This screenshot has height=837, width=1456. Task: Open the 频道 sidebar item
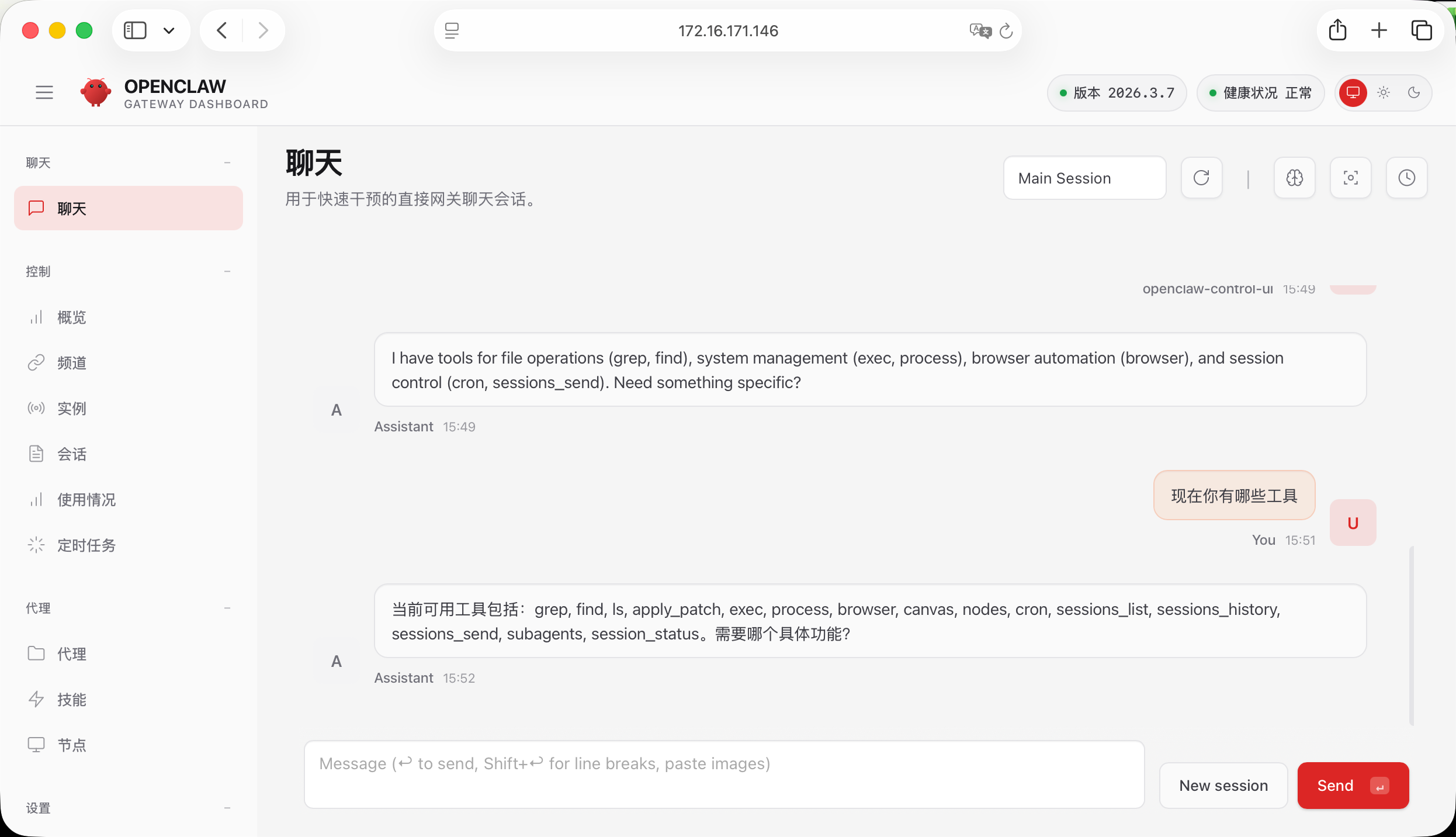71,363
